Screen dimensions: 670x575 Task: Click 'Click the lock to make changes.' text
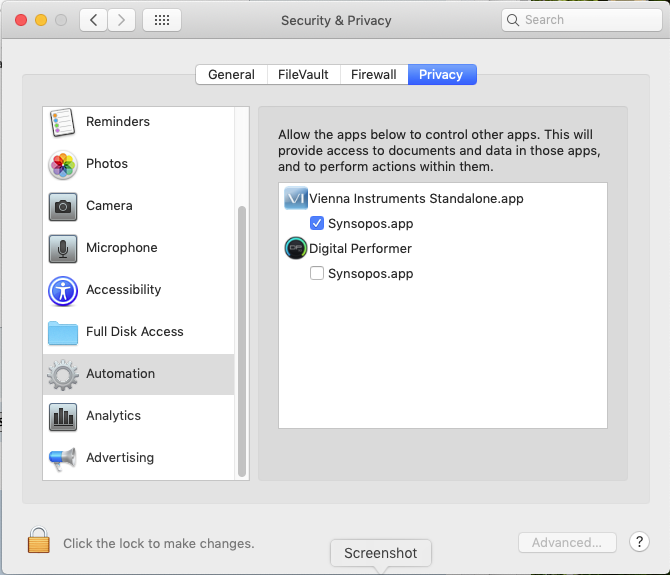click(x=159, y=543)
